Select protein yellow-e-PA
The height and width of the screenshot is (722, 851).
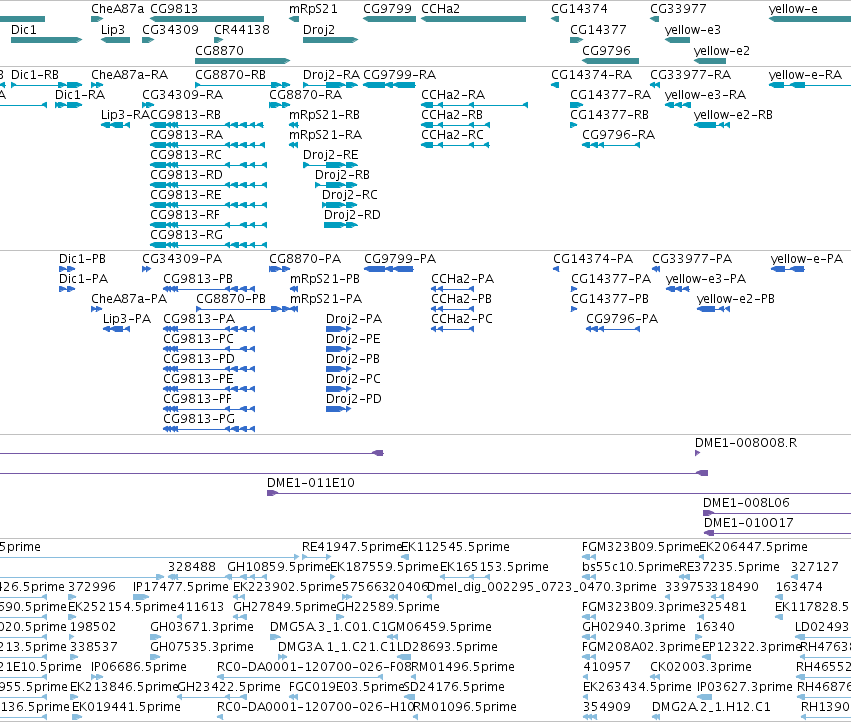click(x=806, y=258)
